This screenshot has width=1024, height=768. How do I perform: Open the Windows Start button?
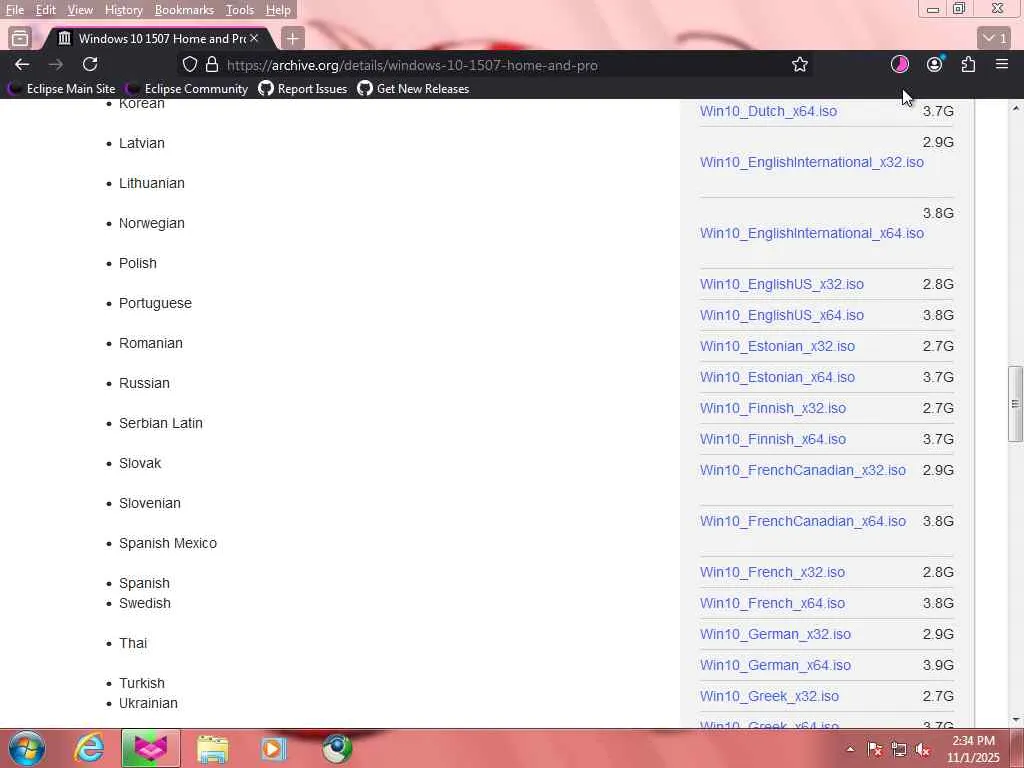click(x=27, y=748)
